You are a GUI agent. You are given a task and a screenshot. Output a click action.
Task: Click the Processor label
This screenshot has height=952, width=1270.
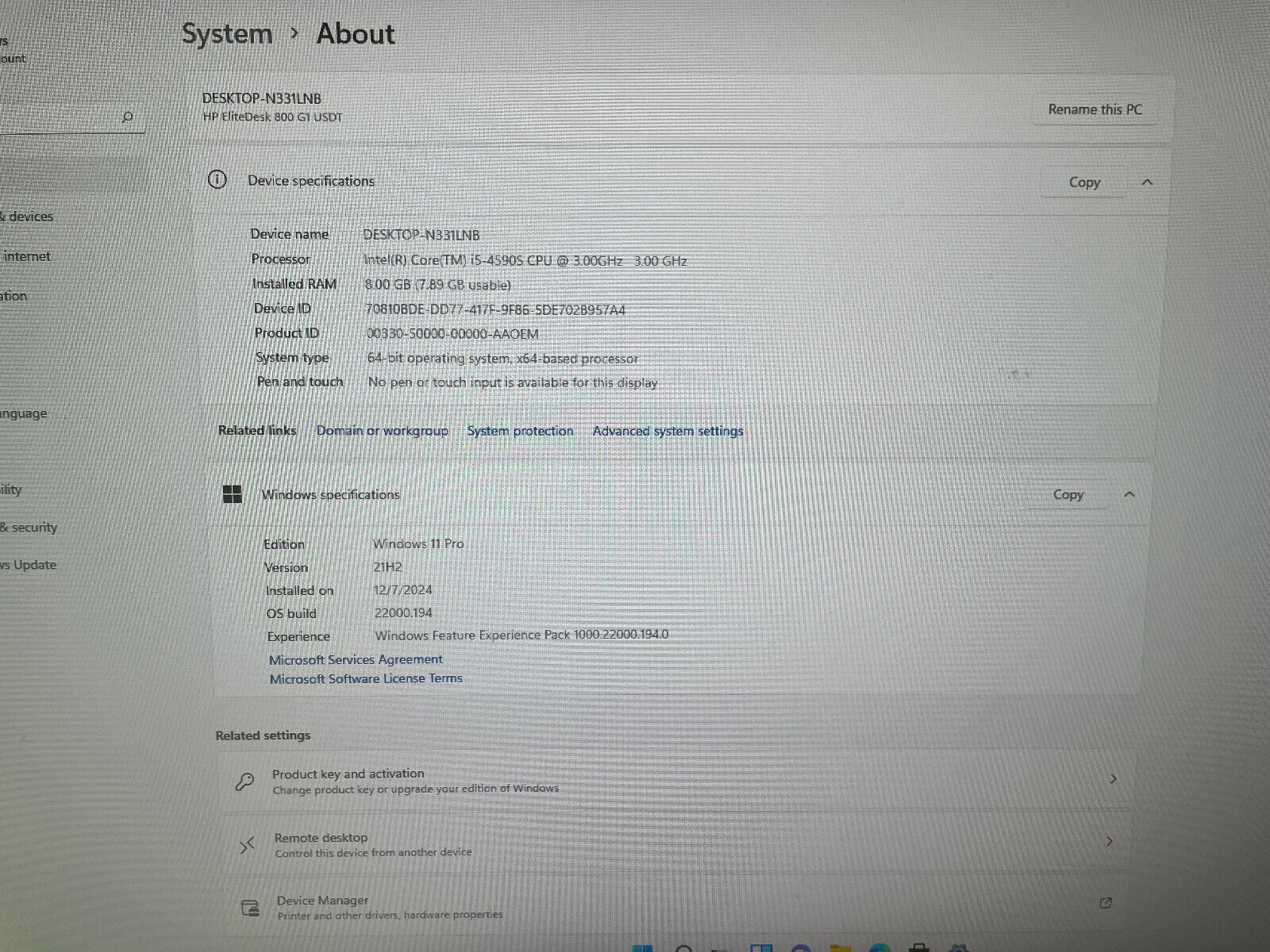(x=281, y=259)
